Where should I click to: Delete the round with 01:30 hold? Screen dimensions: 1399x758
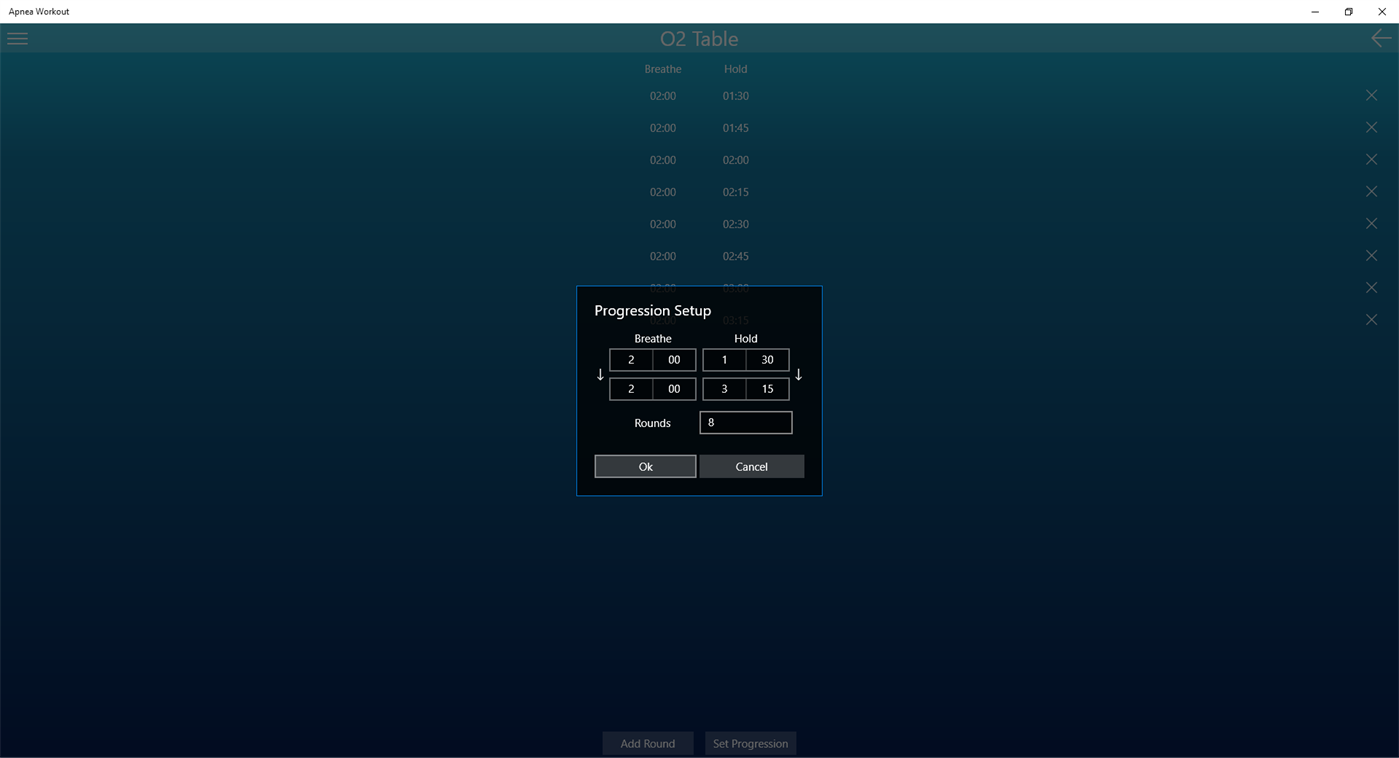[x=1371, y=95]
